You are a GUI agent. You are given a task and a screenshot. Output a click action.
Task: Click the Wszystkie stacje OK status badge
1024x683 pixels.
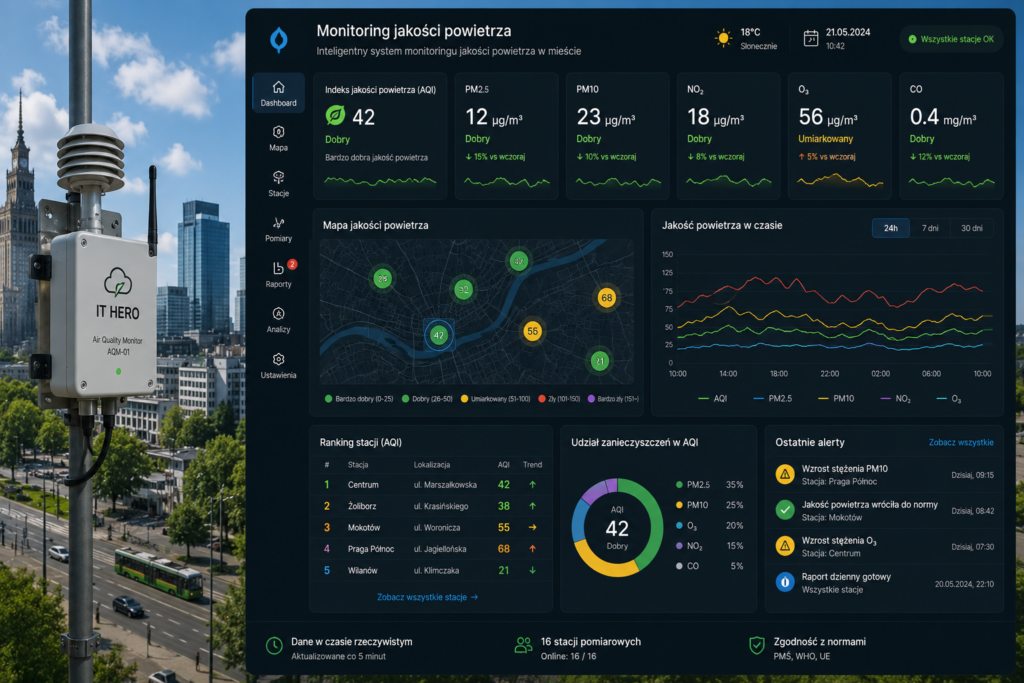coord(951,39)
